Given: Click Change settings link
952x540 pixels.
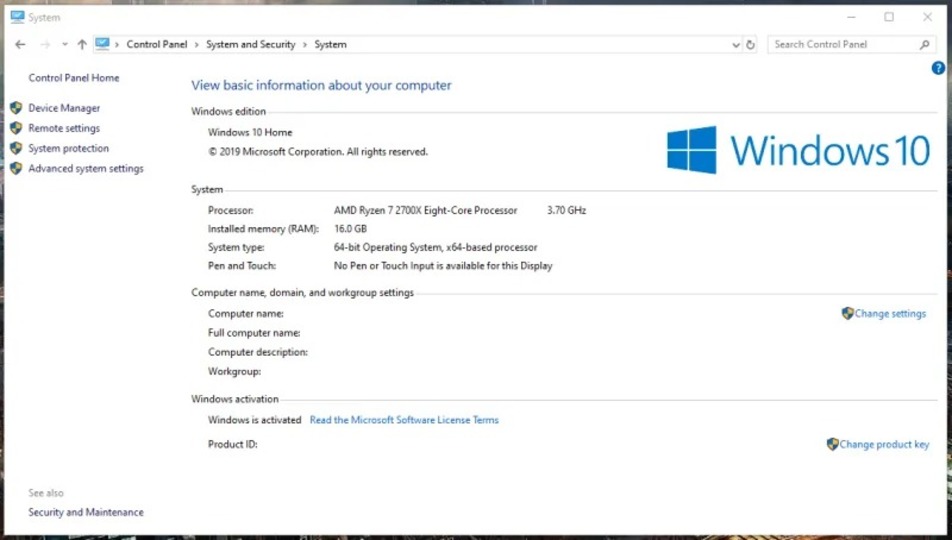Looking at the screenshot, I should [x=890, y=313].
